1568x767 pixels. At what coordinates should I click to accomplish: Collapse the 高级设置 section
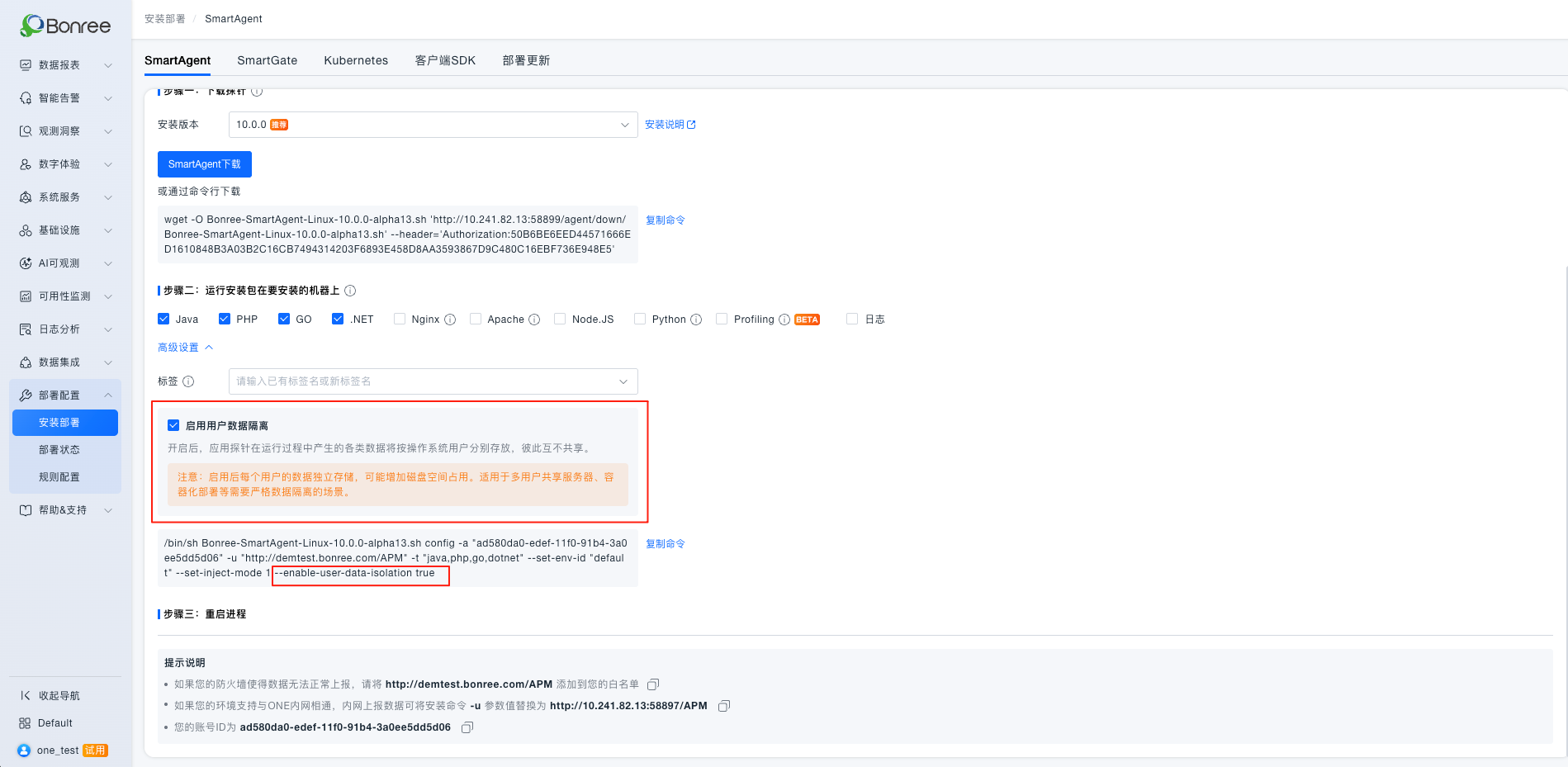click(186, 348)
